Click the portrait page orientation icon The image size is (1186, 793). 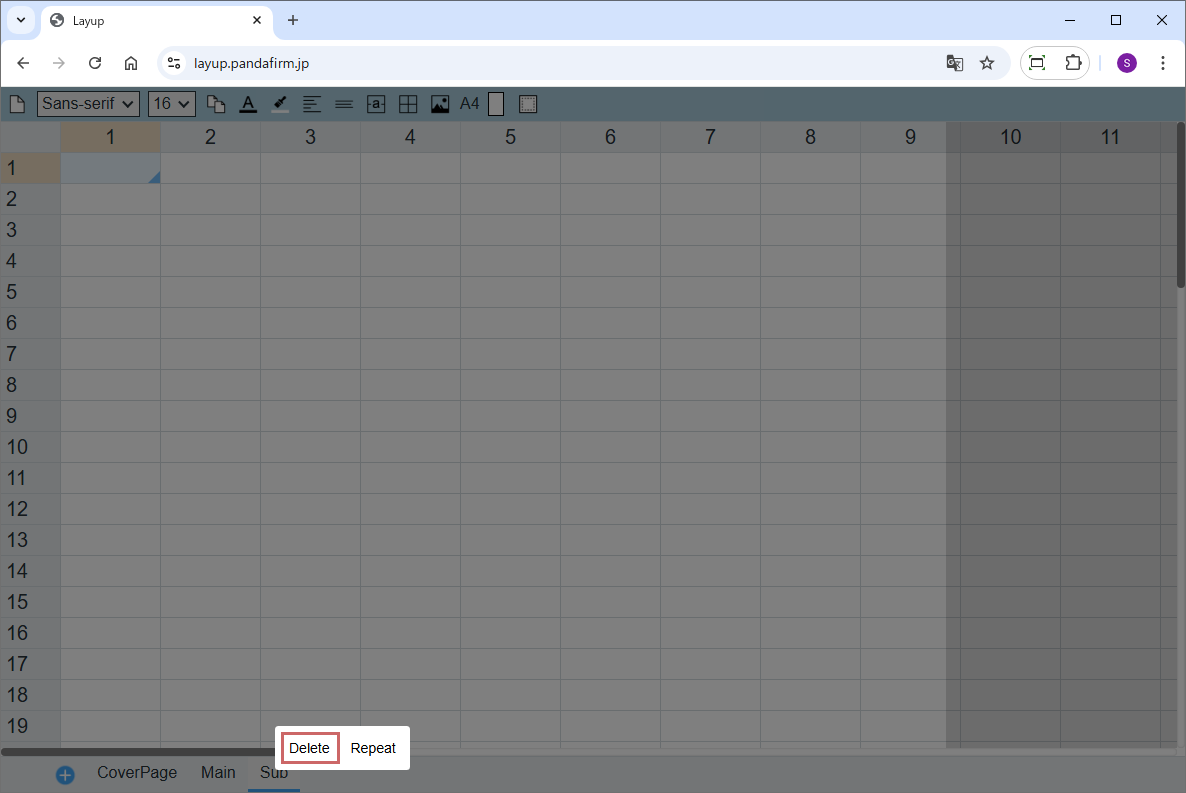[496, 104]
